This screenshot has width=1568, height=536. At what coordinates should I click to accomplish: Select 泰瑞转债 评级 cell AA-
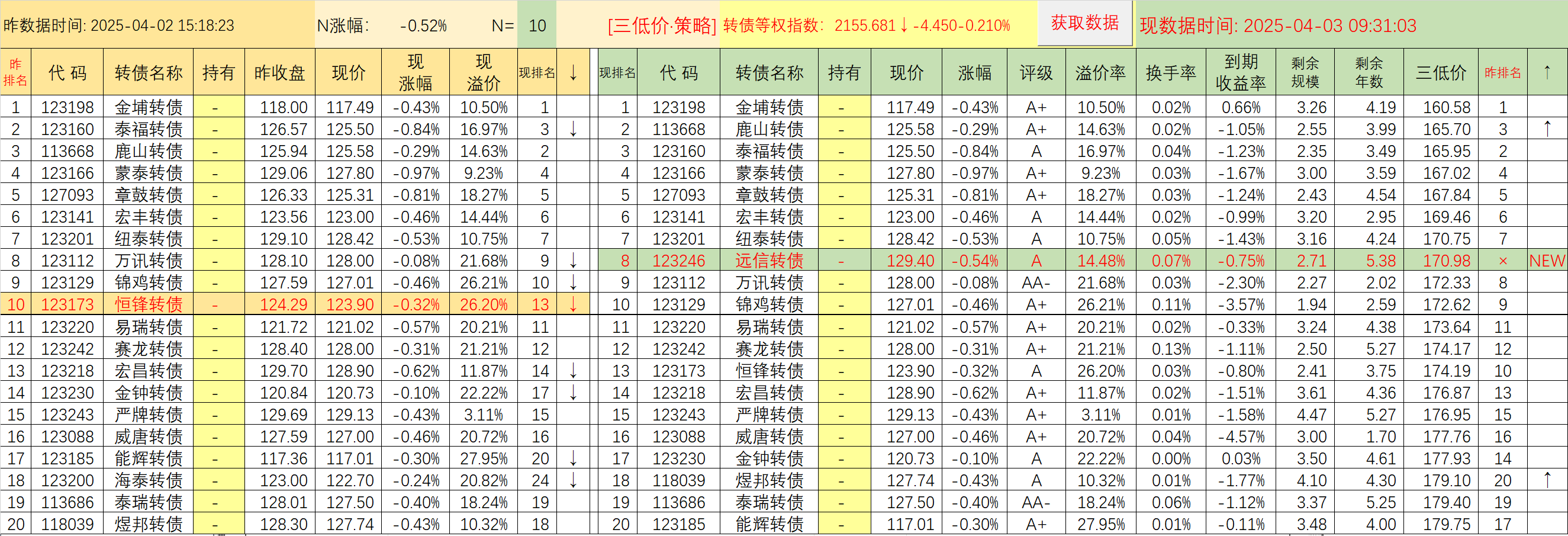1036,502
